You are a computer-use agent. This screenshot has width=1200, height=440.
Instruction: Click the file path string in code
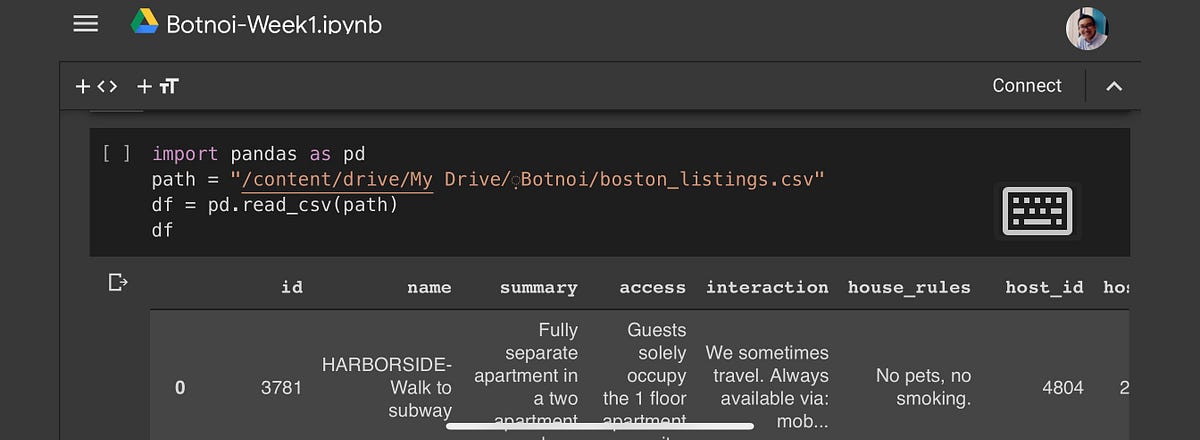click(527, 180)
